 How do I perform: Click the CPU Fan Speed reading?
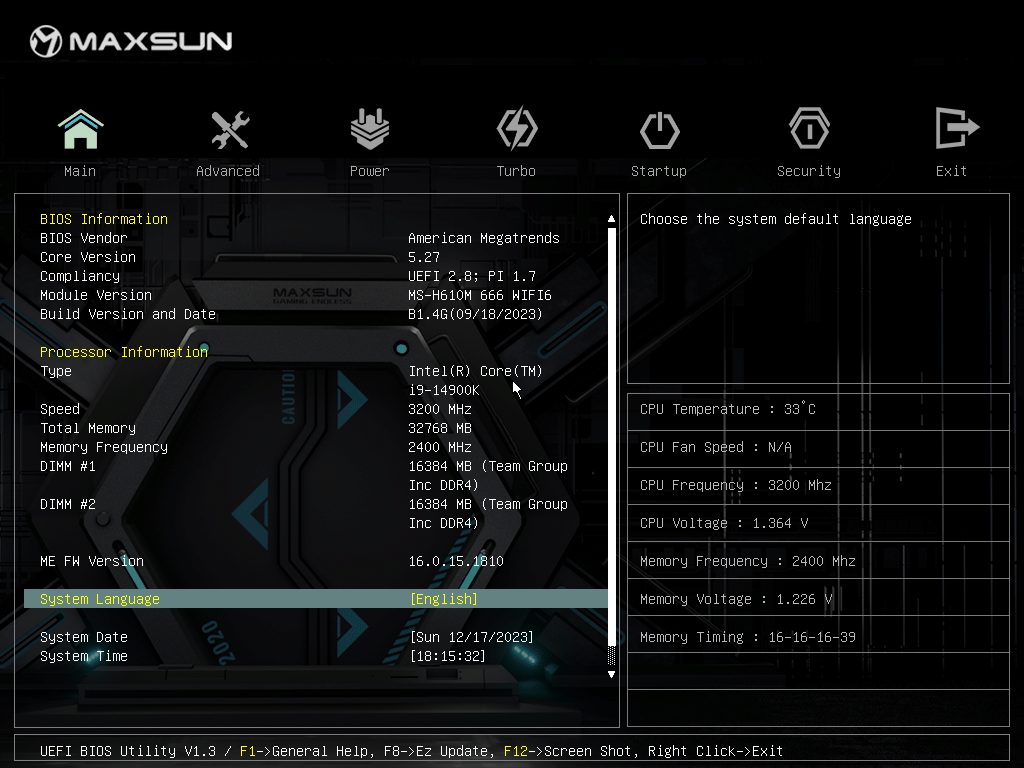pyautogui.click(x=716, y=447)
